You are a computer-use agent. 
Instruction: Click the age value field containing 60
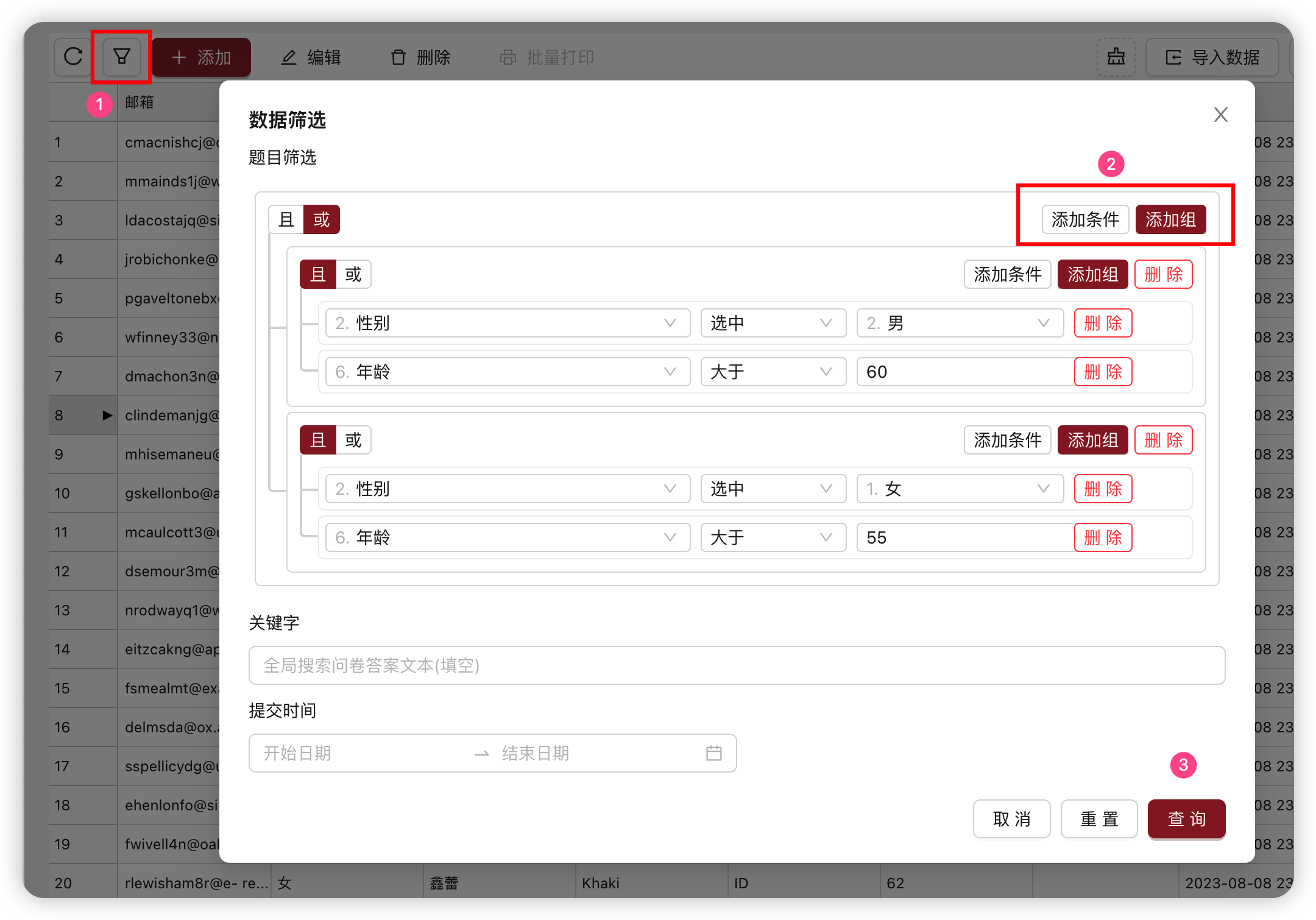pyautogui.click(x=965, y=372)
